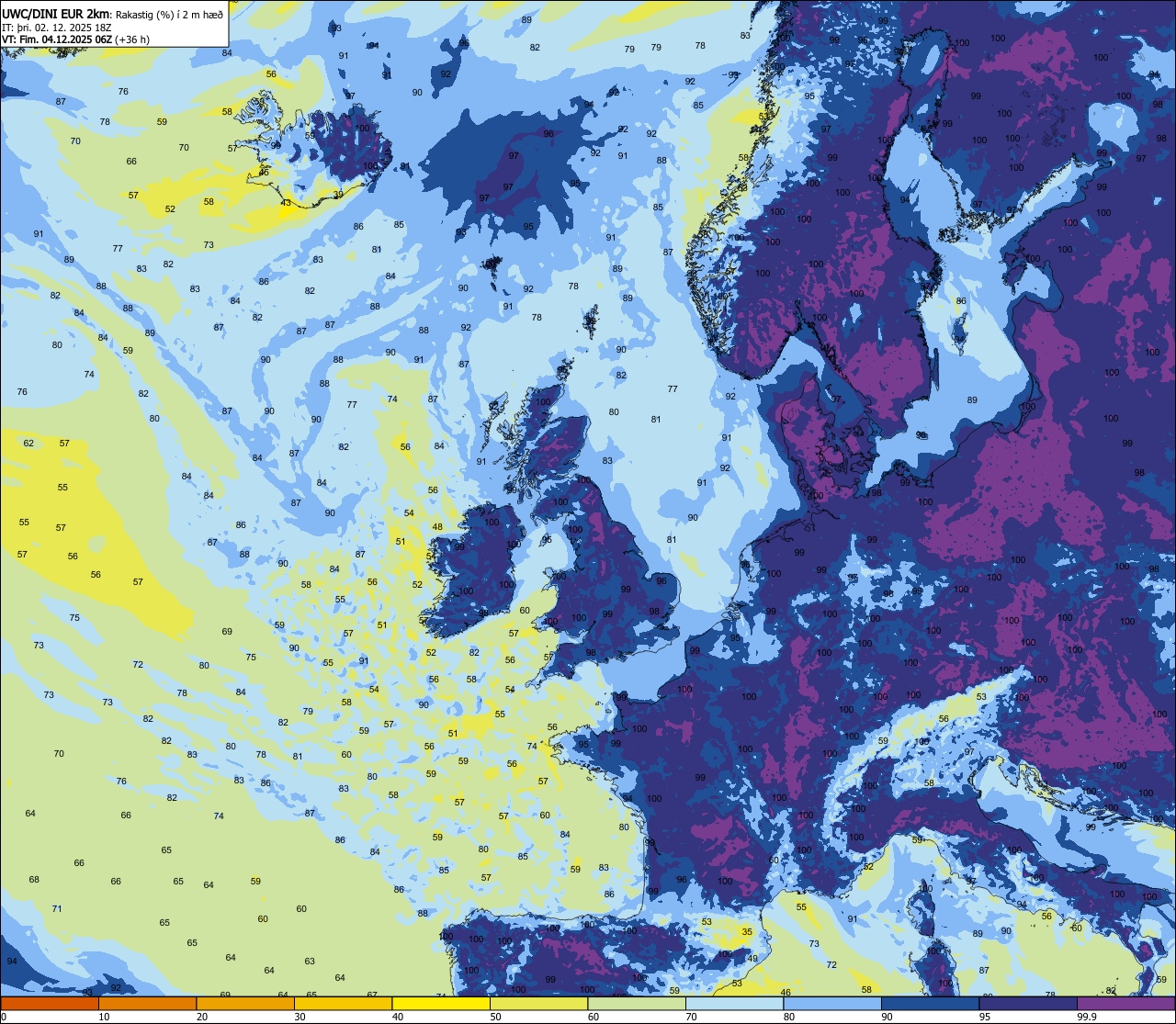Click the legend tick label '60'

pyautogui.click(x=594, y=1017)
